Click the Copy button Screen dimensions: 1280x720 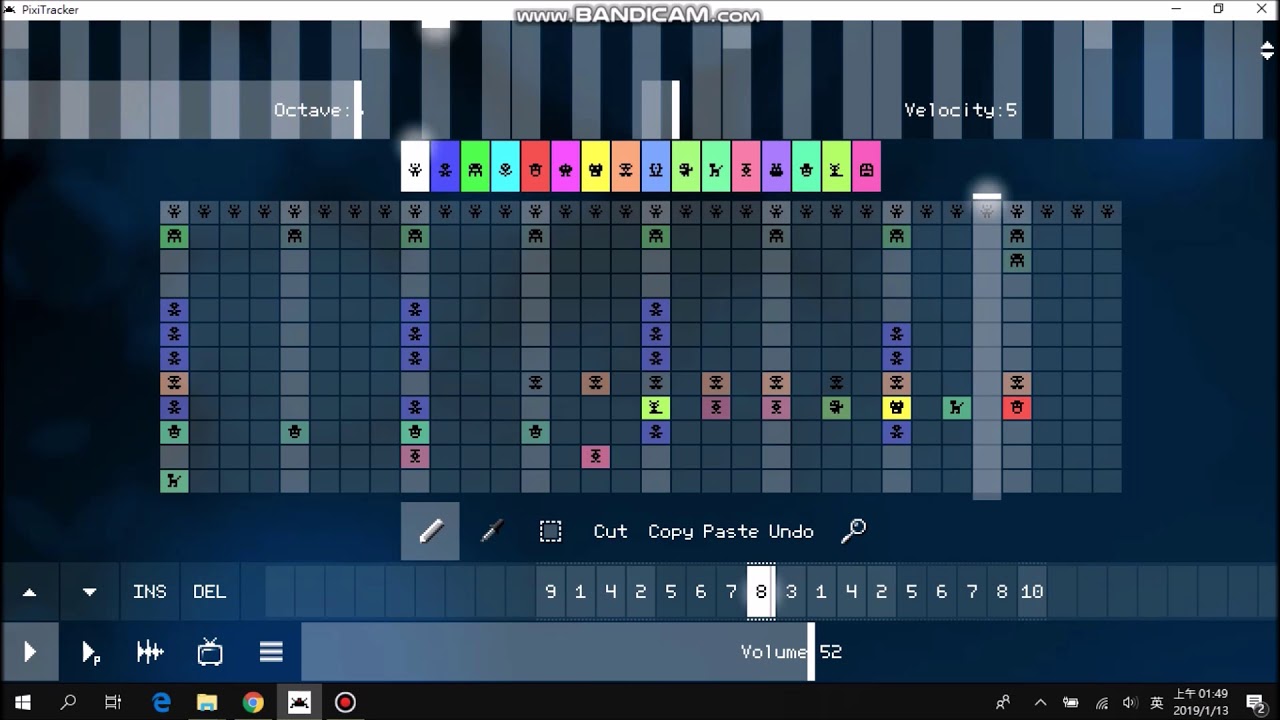[x=671, y=532]
